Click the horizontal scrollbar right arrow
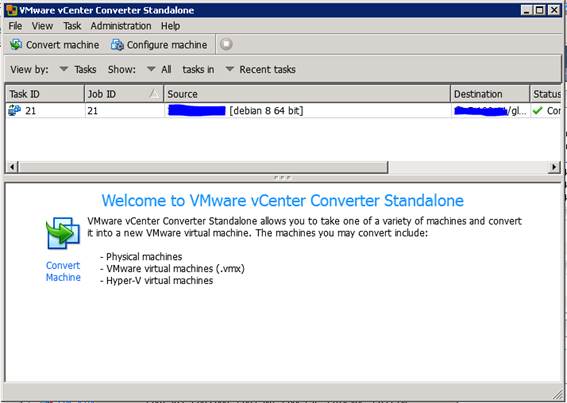Screen dimensions: 567x403 click(x=554, y=167)
